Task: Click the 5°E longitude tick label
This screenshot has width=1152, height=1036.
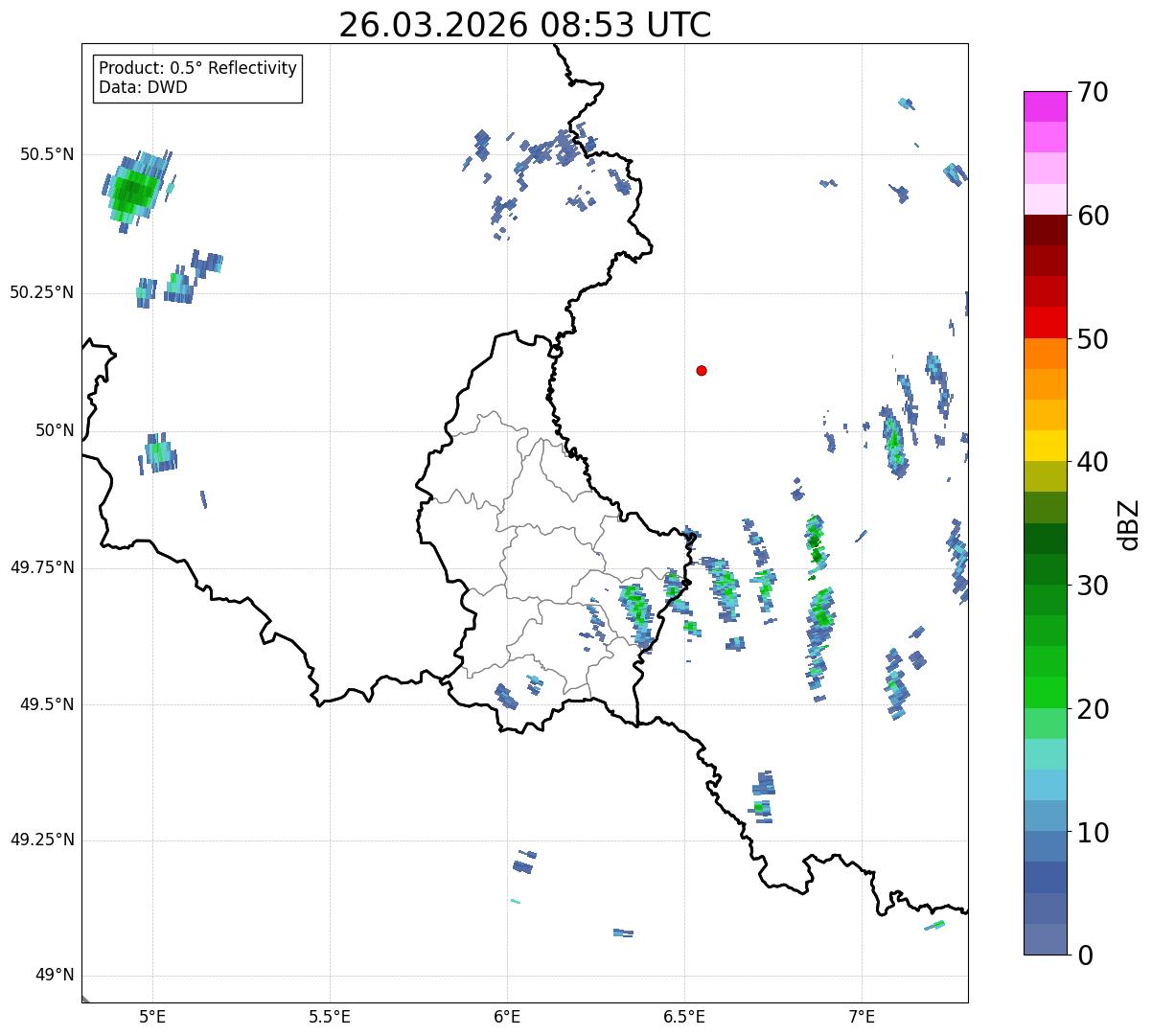Action: coord(152,1017)
